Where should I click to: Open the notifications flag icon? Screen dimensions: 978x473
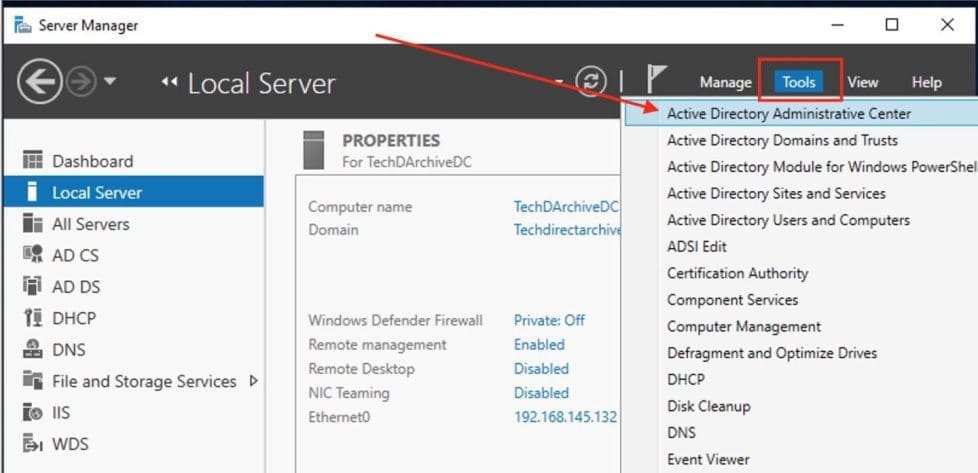pos(656,81)
